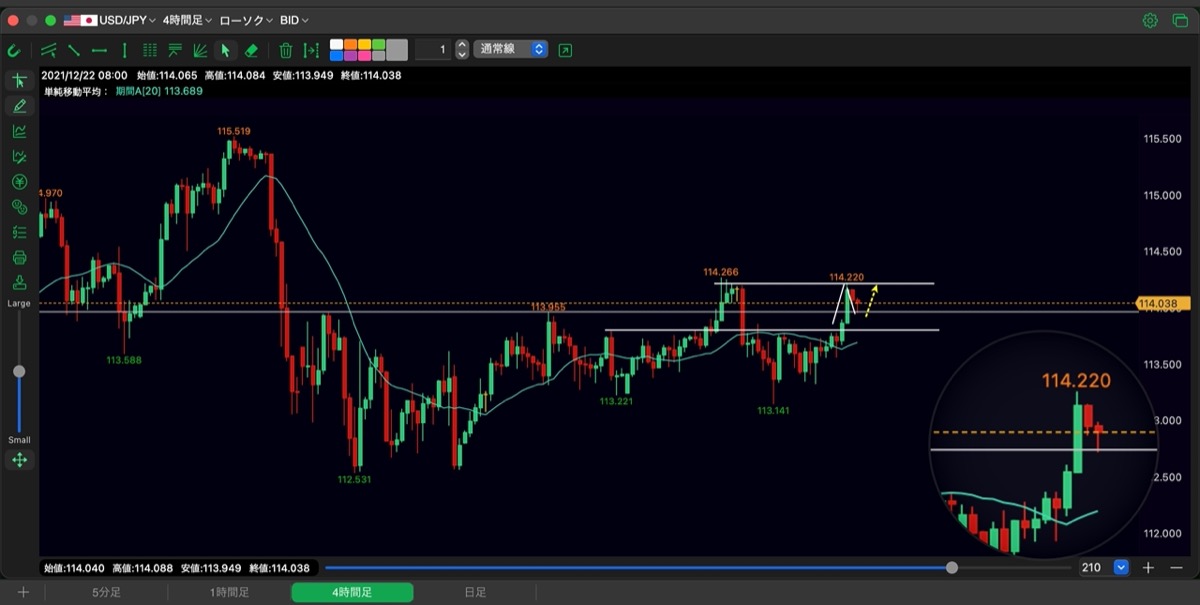Click the line width stepper arrows

tap(461, 49)
